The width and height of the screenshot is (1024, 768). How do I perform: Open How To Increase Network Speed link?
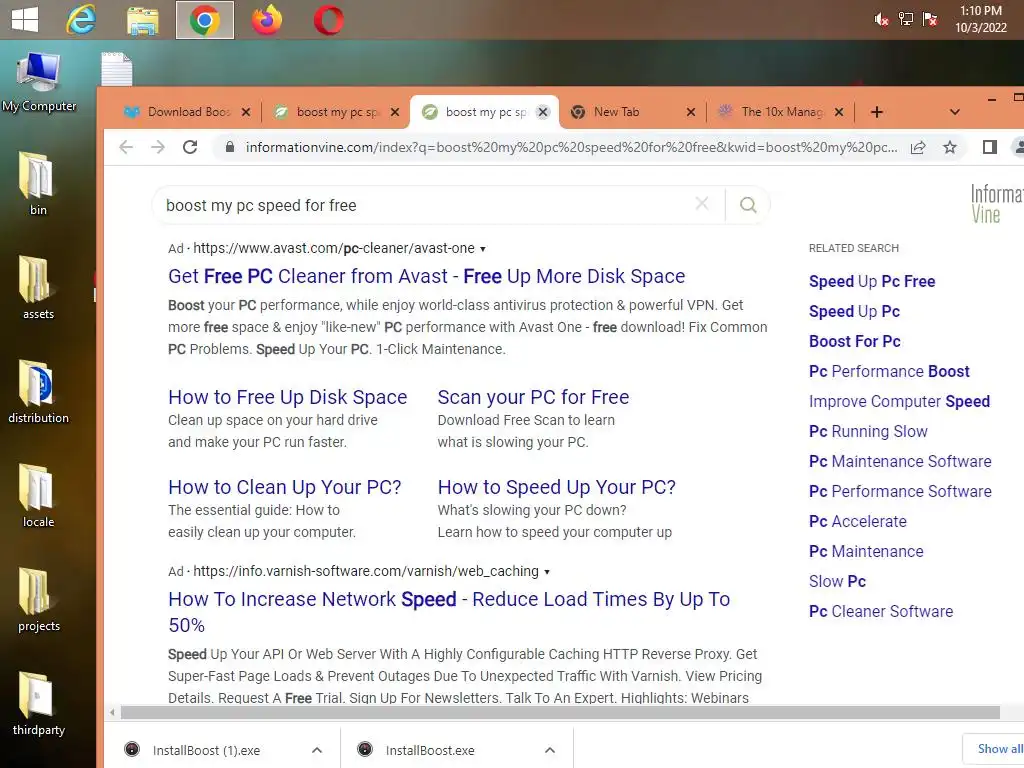449,612
